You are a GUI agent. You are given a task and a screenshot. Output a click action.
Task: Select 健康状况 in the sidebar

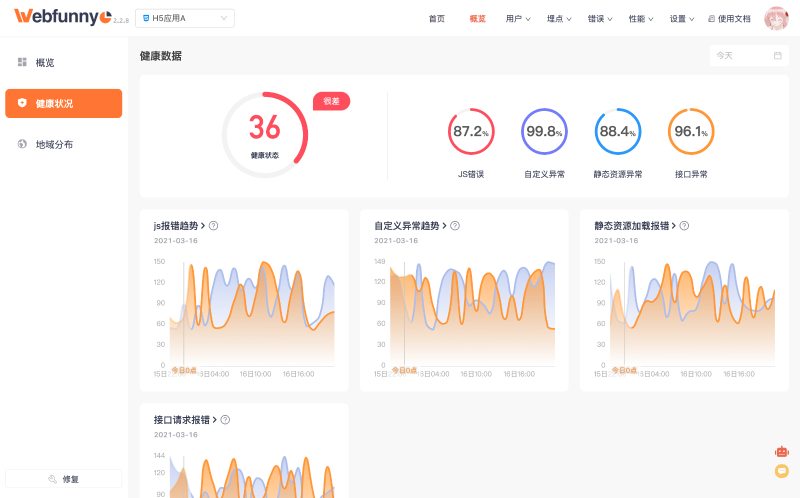tap(63, 104)
